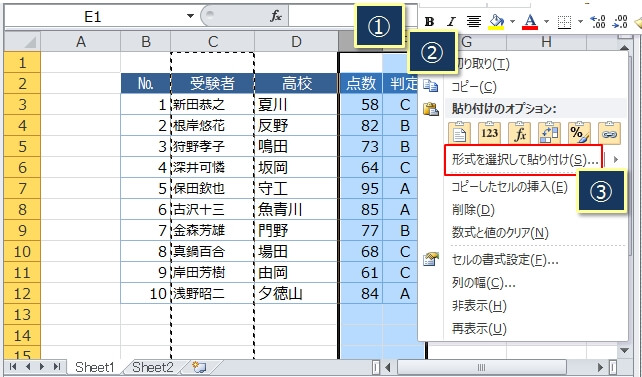Screen dimensions: 642x377
Task: Go to previous sheet with navigation arrow
Action: coord(28,366)
